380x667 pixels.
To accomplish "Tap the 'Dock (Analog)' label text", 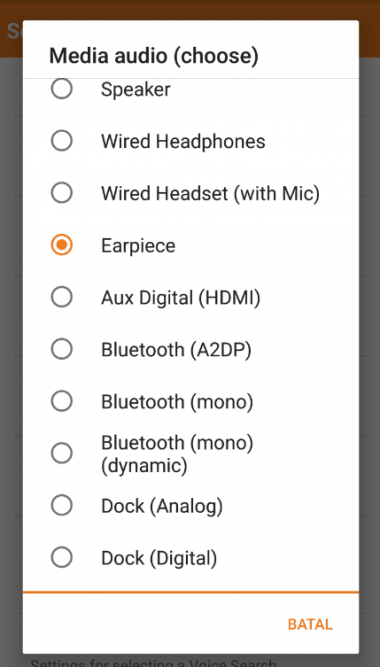I will coord(162,506).
